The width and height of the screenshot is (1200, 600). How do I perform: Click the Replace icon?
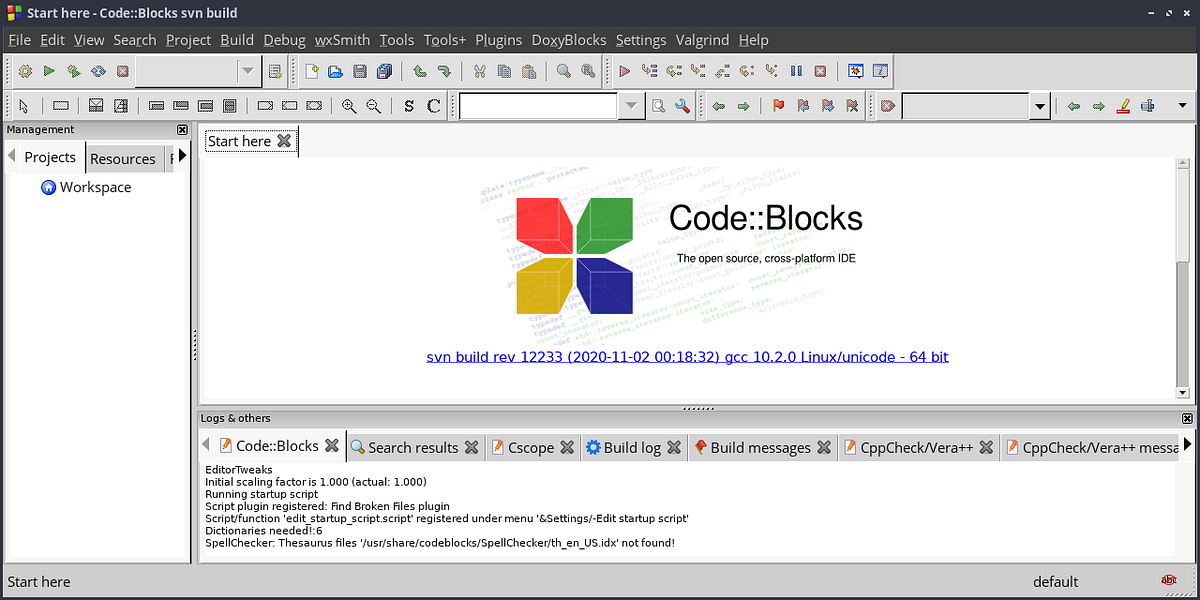(x=589, y=71)
